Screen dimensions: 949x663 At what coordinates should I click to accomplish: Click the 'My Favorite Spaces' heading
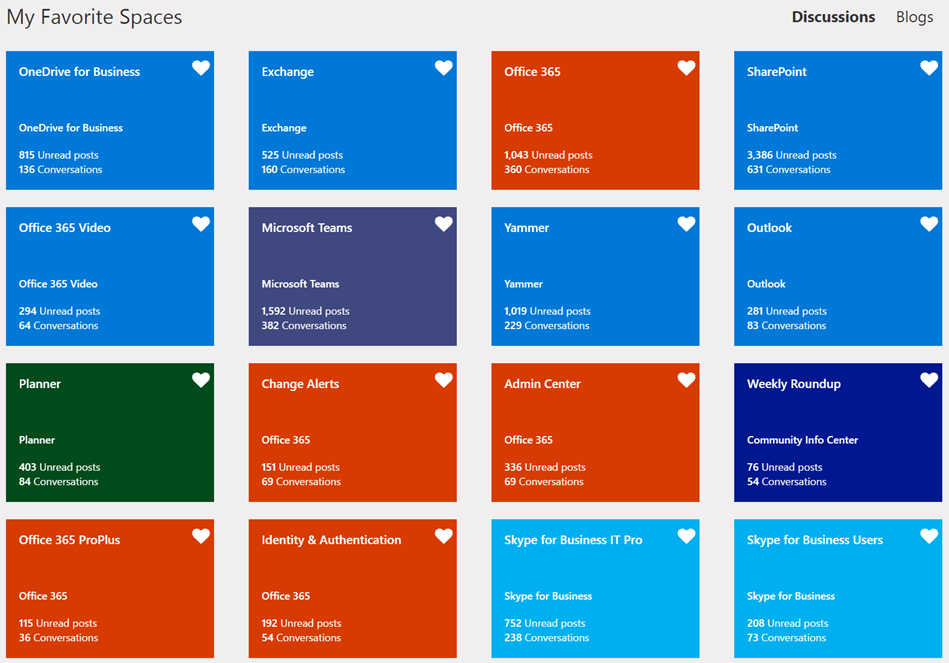(94, 18)
